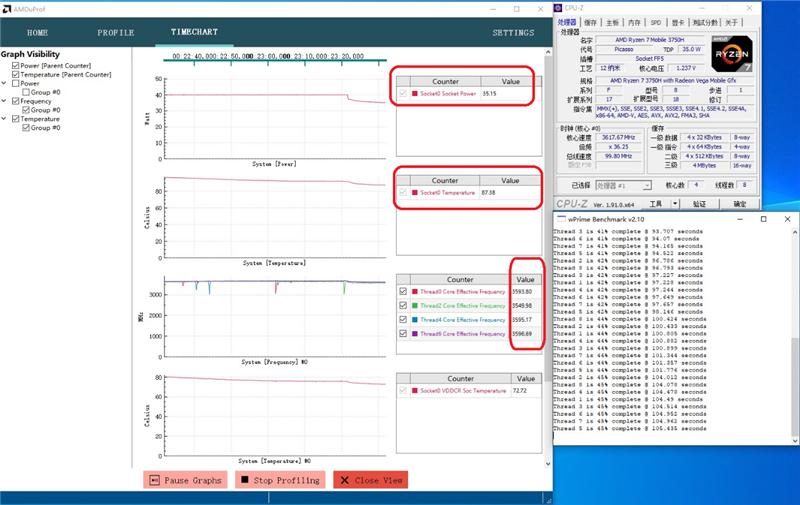Click the Close View button
The height and width of the screenshot is (505, 800).
click(x=370, y=480)
